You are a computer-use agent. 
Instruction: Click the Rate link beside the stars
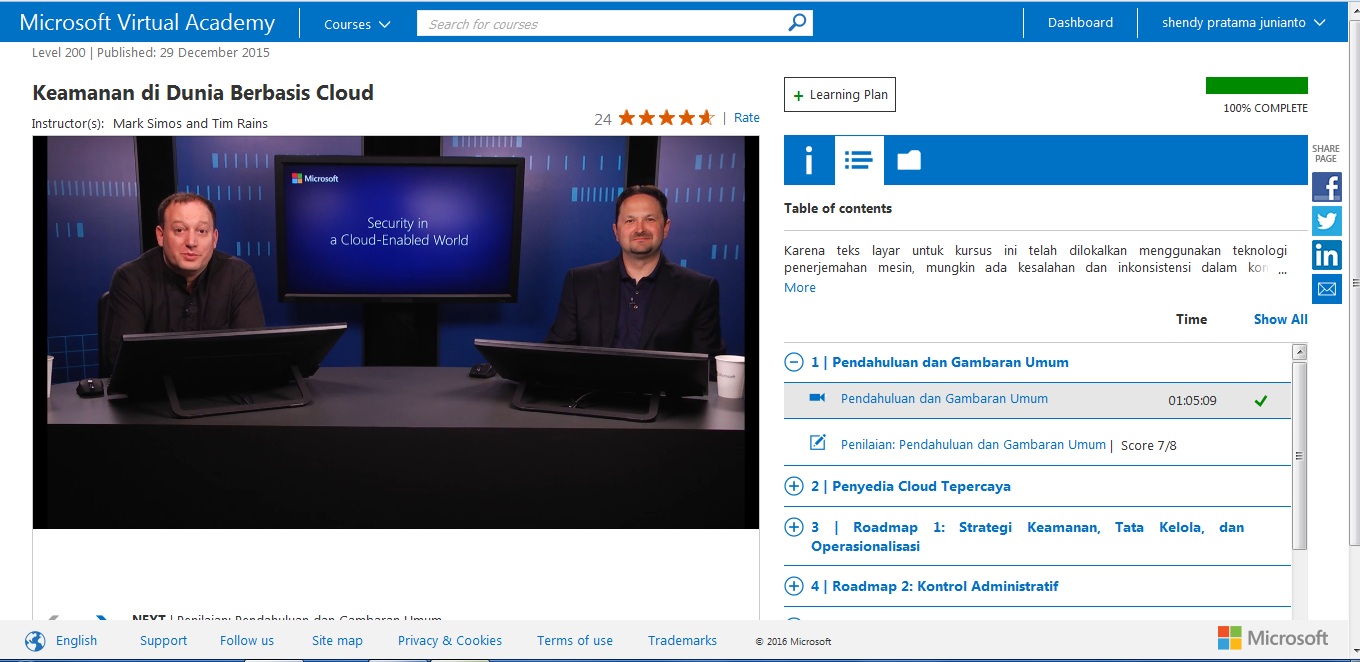pos(746,117)
